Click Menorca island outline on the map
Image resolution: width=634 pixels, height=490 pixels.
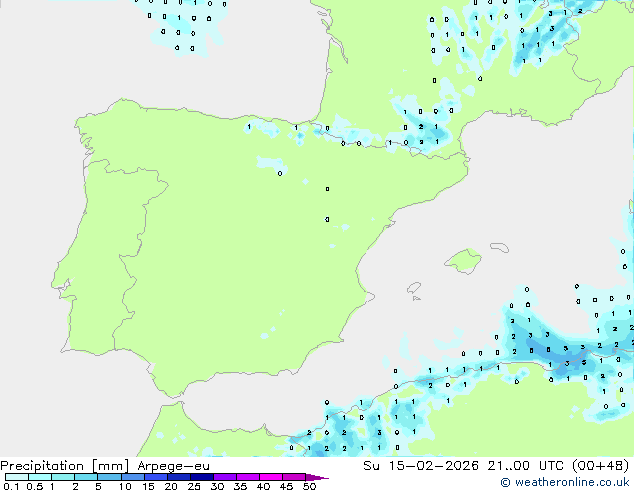tap(499, 247)
